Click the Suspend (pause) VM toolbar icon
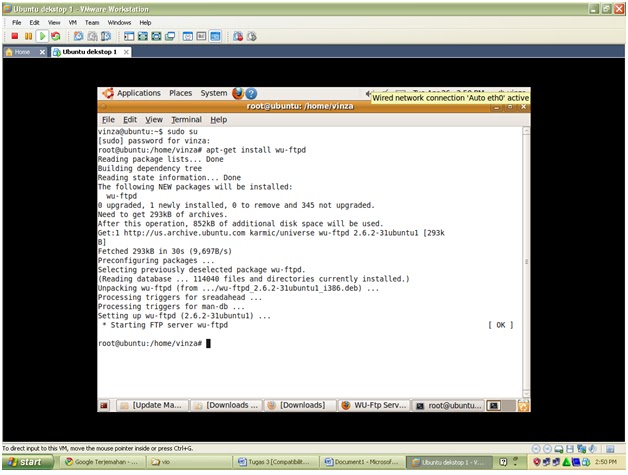The image size is (628, 475). coord(28,36)
